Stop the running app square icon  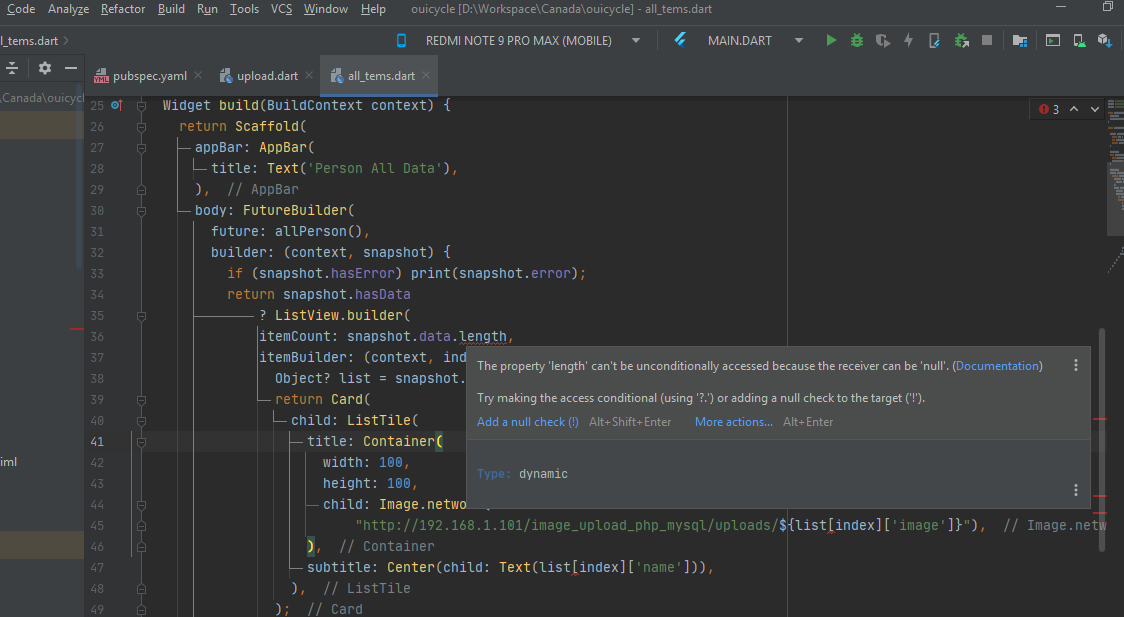[987, 40]
